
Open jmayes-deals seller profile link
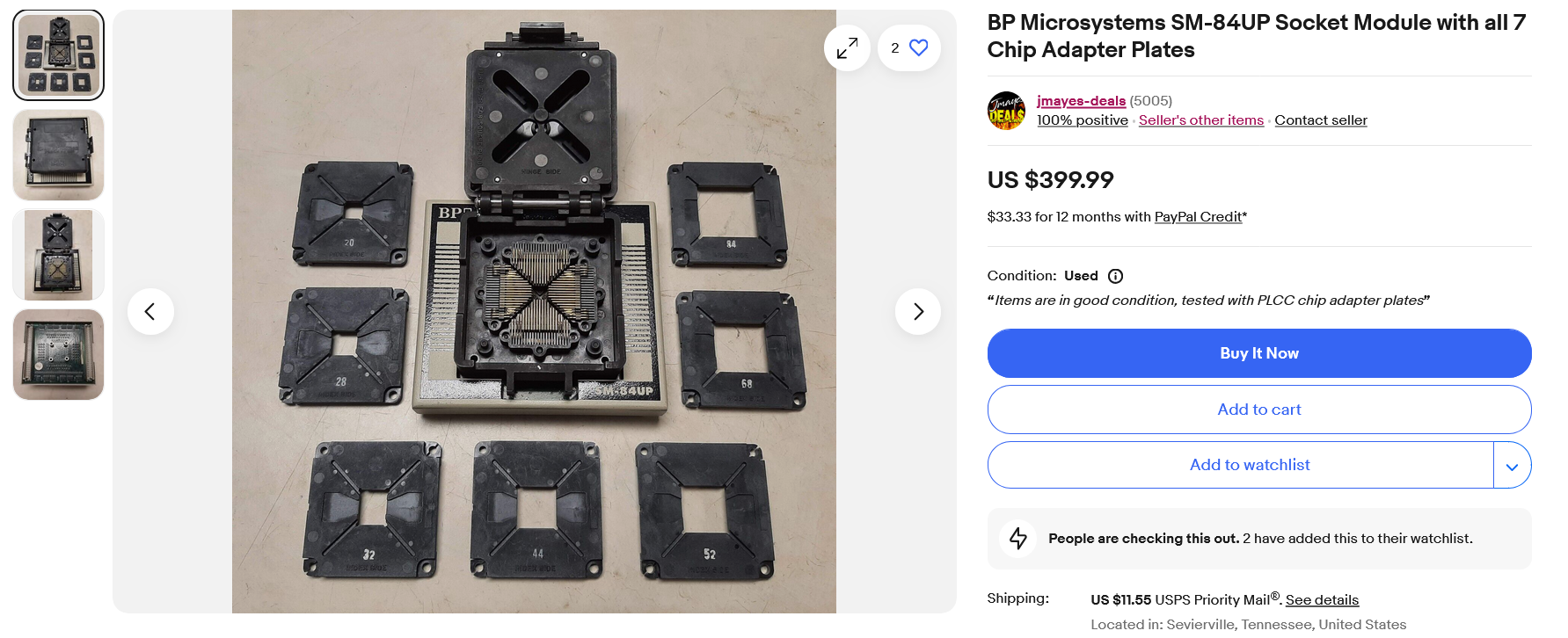pos(1081,101)
